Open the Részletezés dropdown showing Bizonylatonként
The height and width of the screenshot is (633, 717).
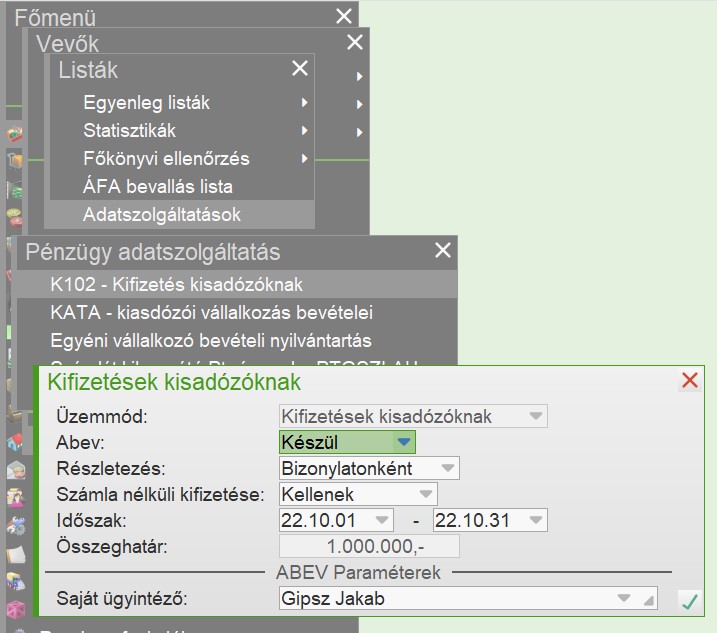pos(369,468)
